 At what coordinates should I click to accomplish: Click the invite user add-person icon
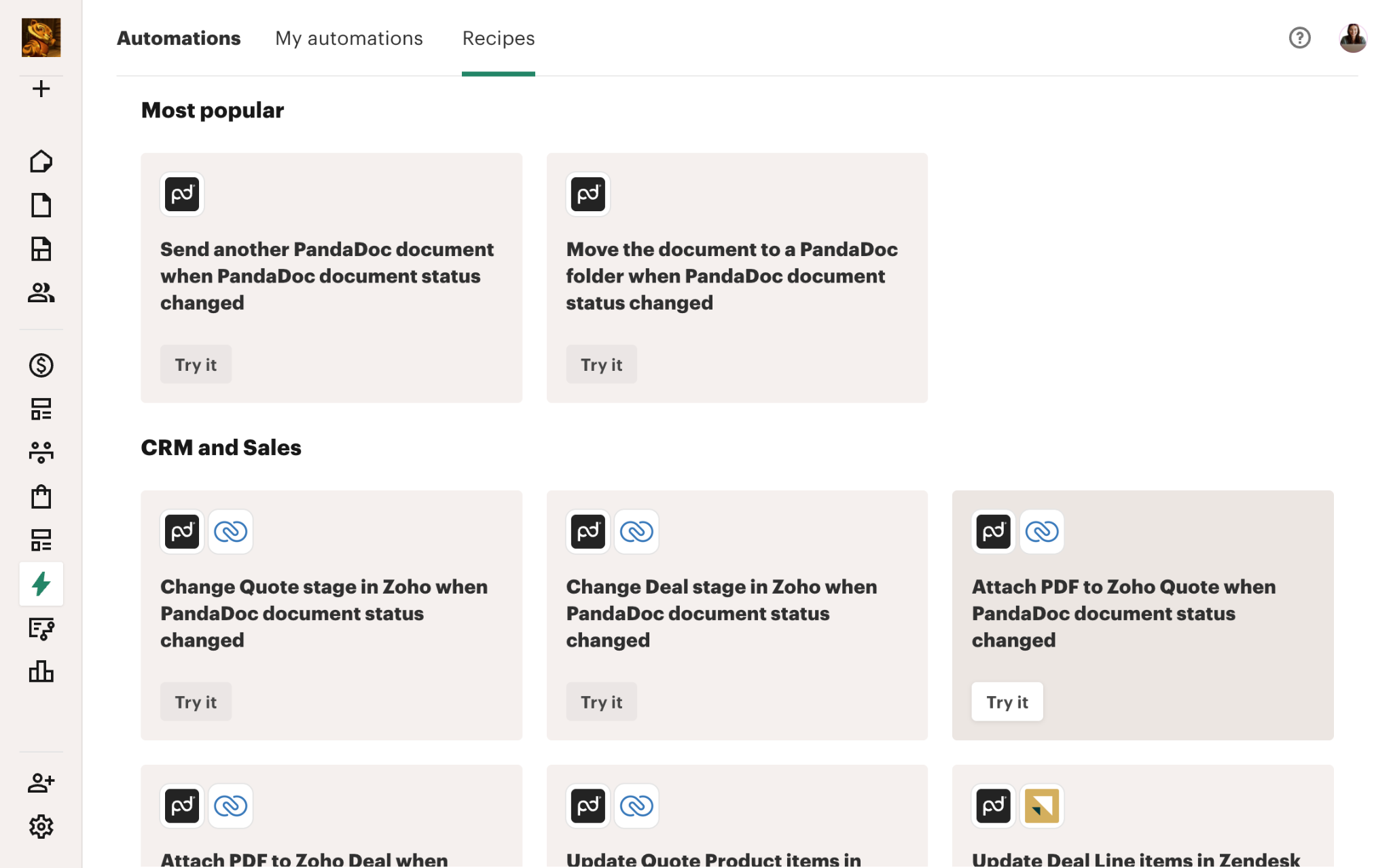tap(41, 783)
